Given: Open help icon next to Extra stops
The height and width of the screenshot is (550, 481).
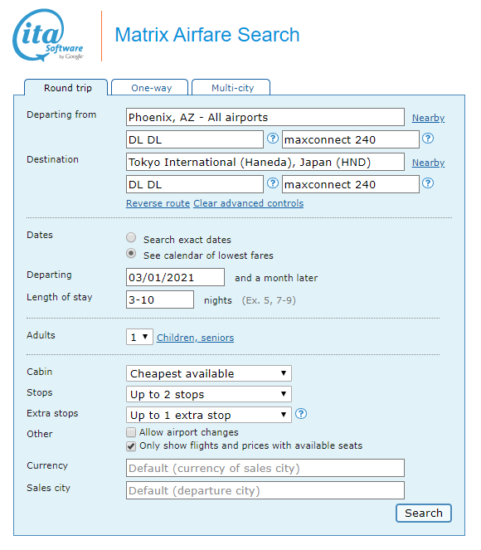Looking at the screenshot, I should [x=301, y=414].
